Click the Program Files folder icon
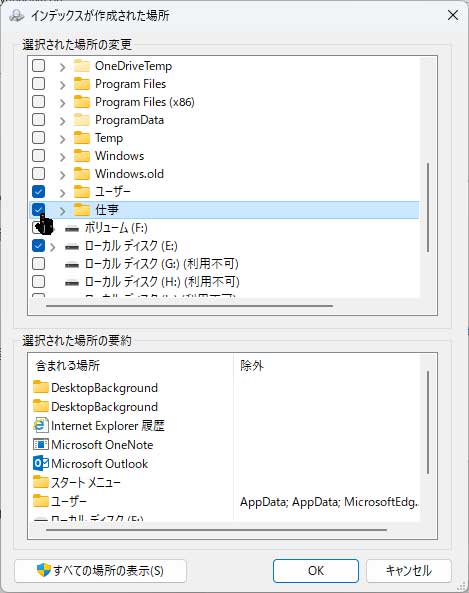The width and height of the screenshot is (469, 593). (x=82, y=84)
